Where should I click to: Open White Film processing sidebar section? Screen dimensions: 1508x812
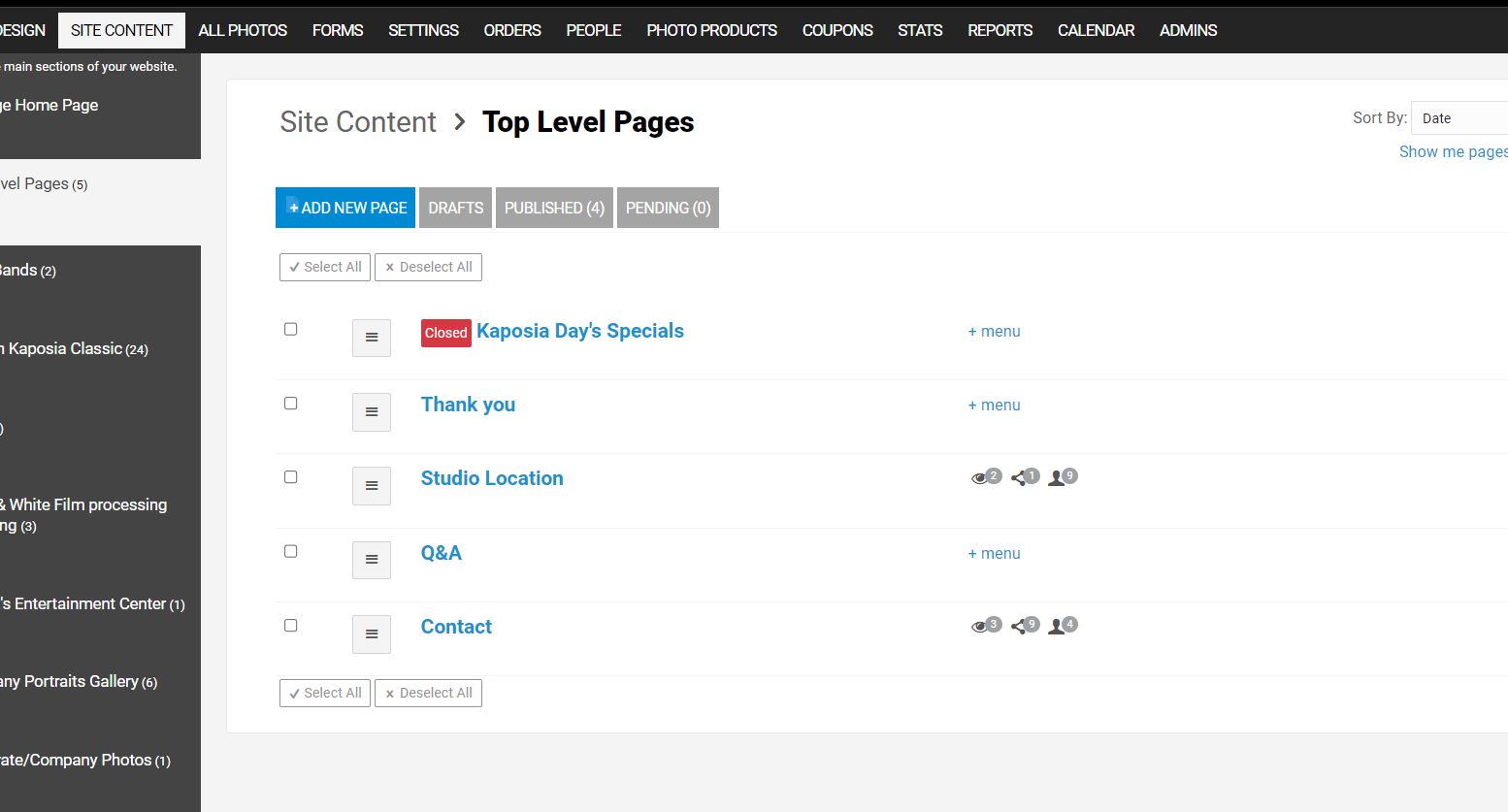click(83, 515)
